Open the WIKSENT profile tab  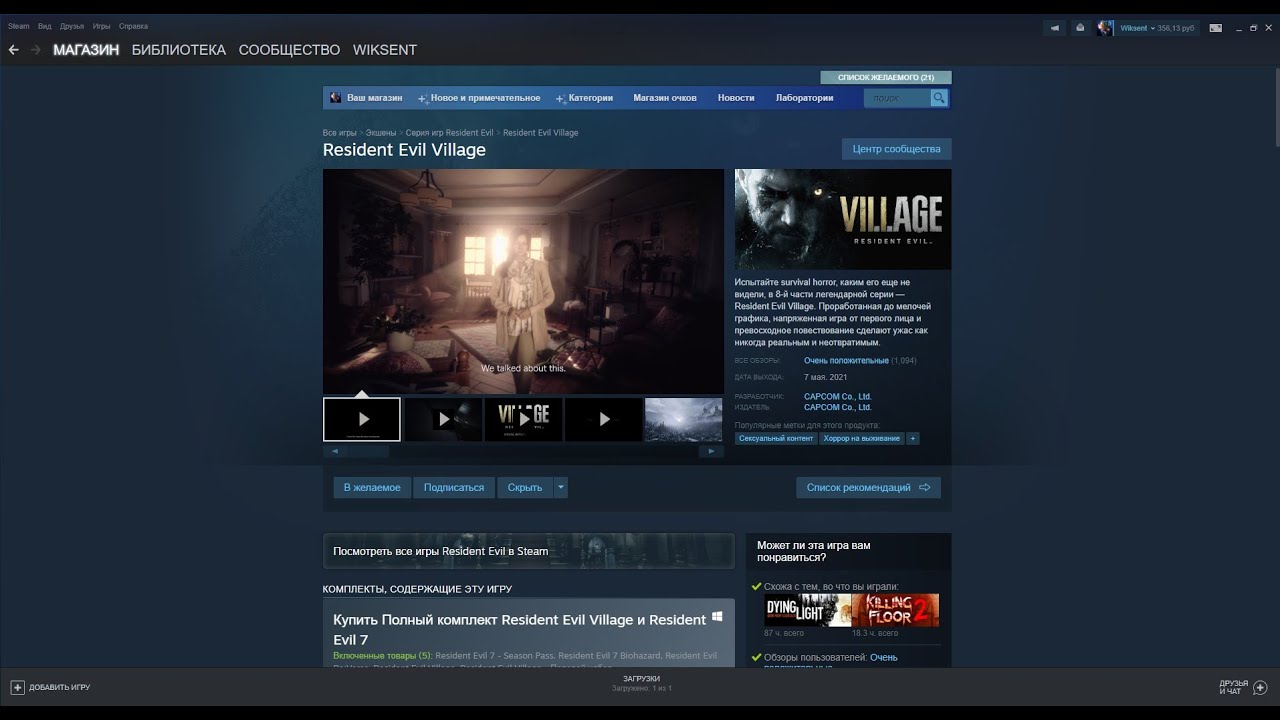pos(385,50)
